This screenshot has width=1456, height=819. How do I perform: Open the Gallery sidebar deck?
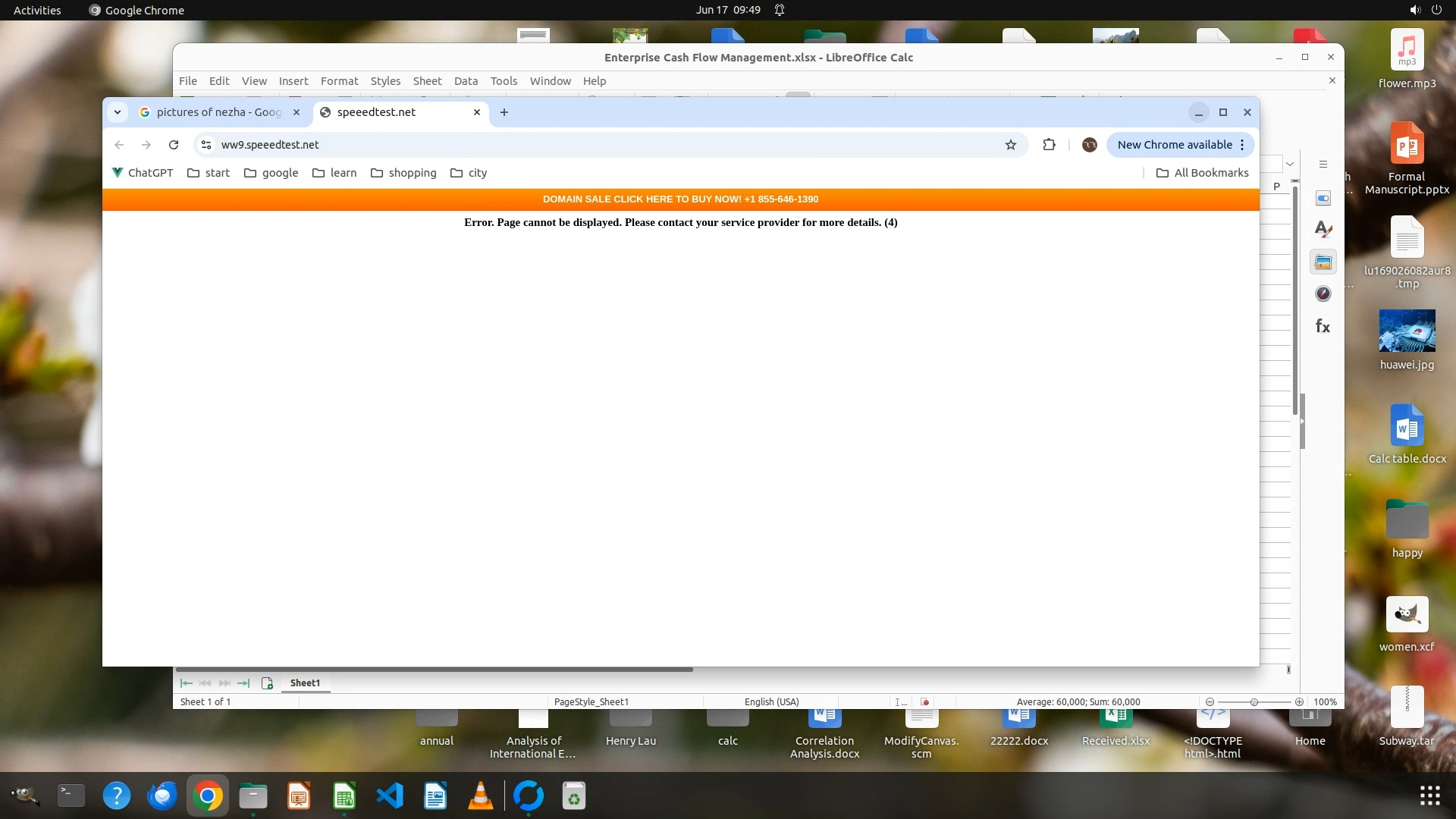pos(1323,262)
